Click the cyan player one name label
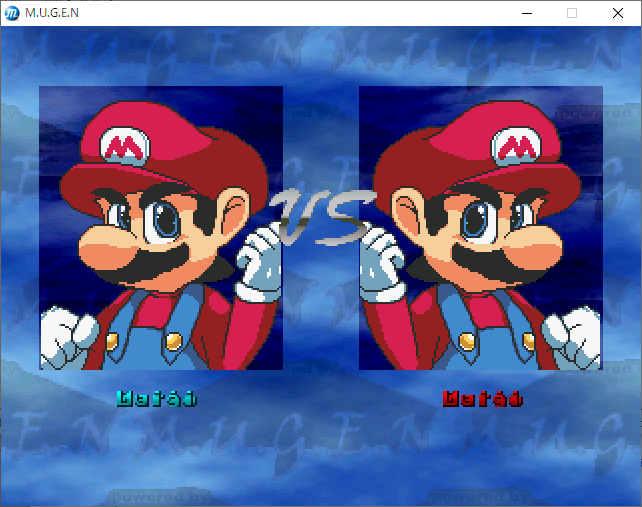This screenshot has width=642, height=507. [x=157, y=398]
